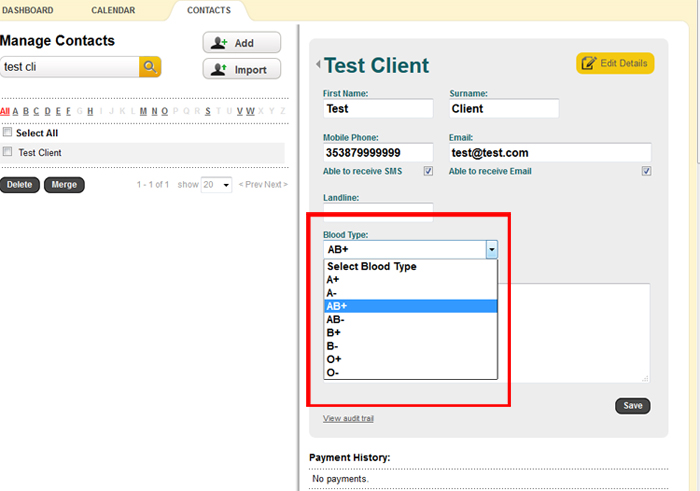
Task: Filter contacts by letter M
Action: (x=143, y=111)
